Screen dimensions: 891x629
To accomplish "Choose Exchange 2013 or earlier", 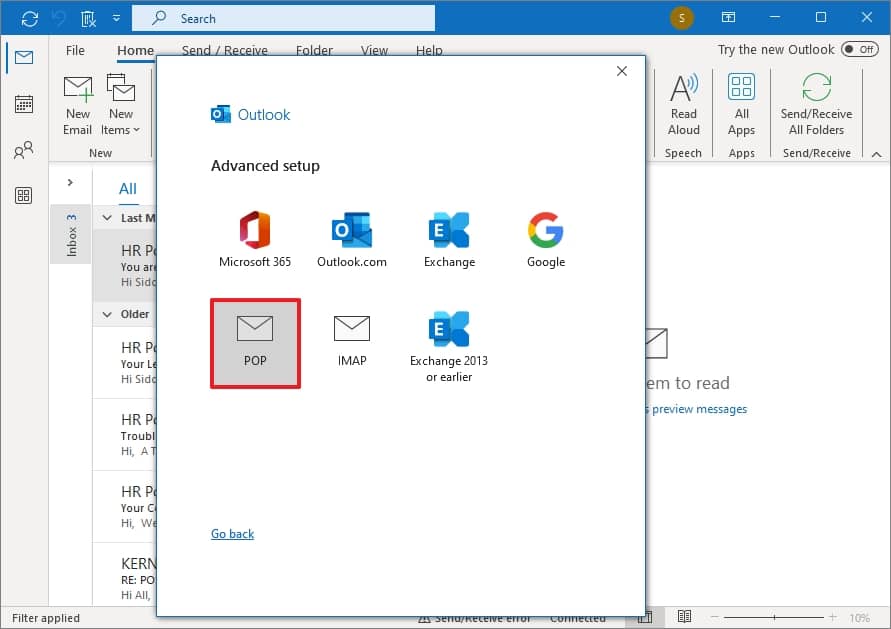I will [x=449, y=345].
